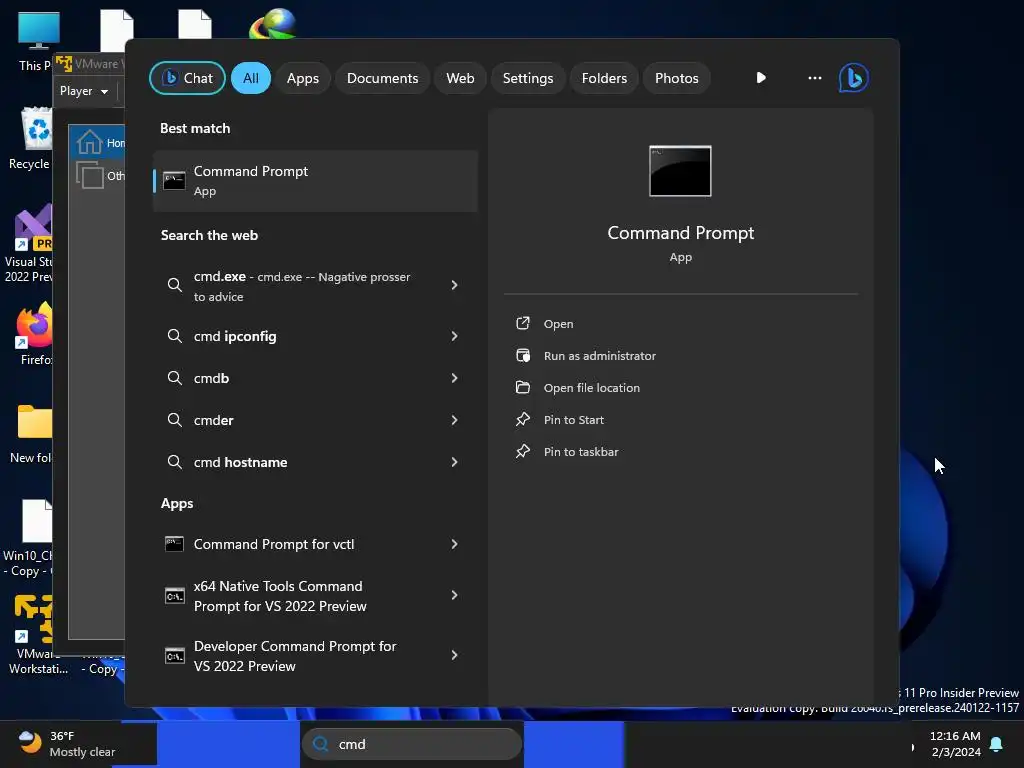Select the cmdb search suggestion
The image size is (1024, 768).
pos(315,378)
